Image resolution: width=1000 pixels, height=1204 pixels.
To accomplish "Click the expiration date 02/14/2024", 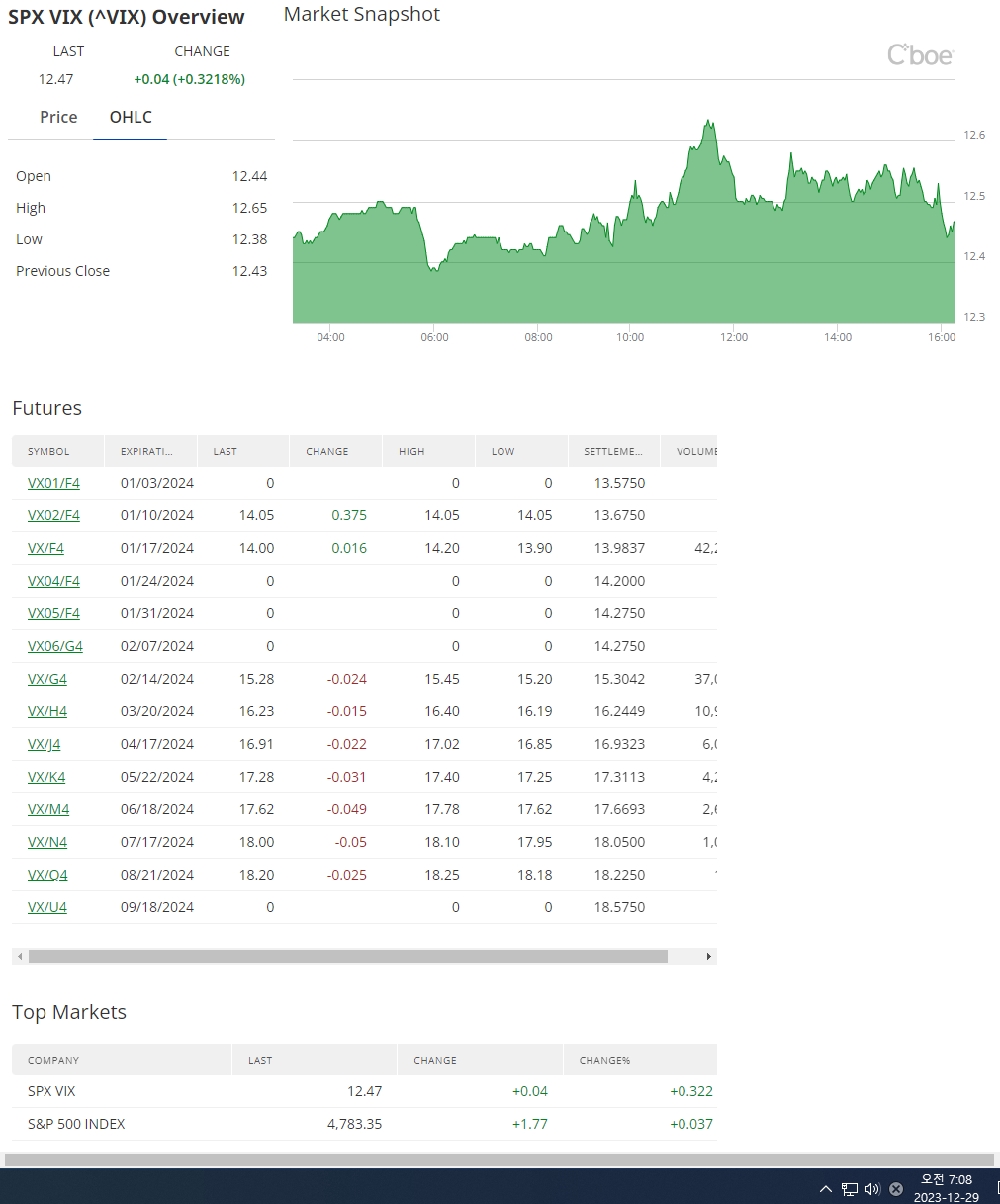I will click(x=157, y=679).
